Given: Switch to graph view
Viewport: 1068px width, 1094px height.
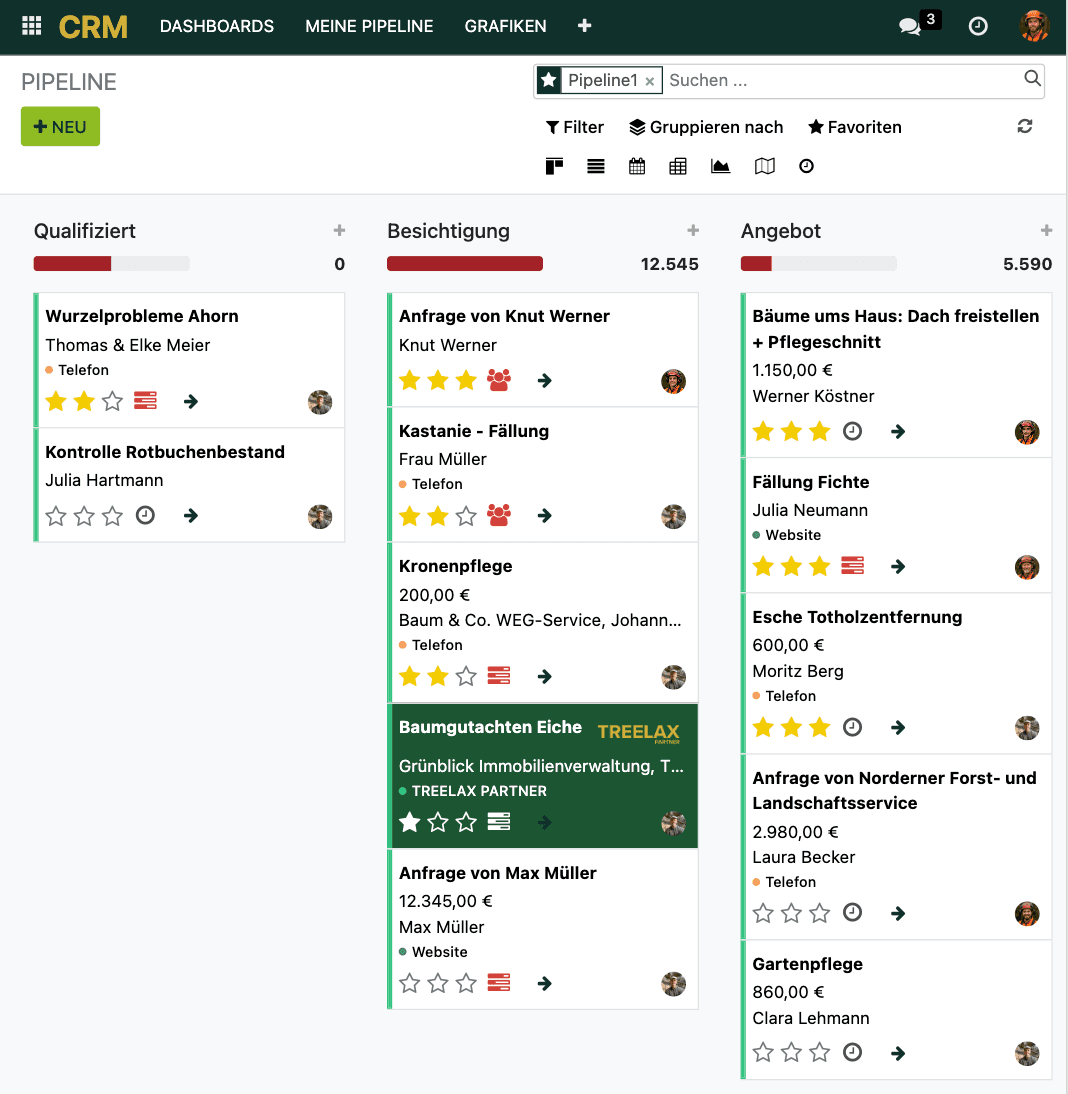Looking at the screenshot, I should click(x=720, y=166).
